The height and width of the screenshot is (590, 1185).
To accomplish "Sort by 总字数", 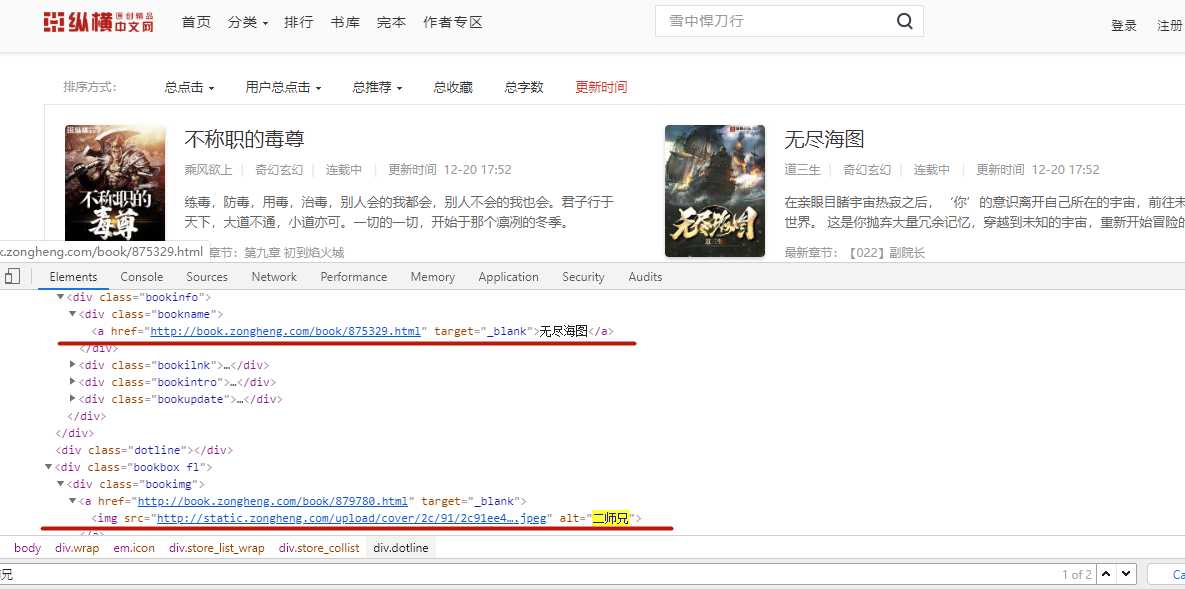I will (524, 88).
